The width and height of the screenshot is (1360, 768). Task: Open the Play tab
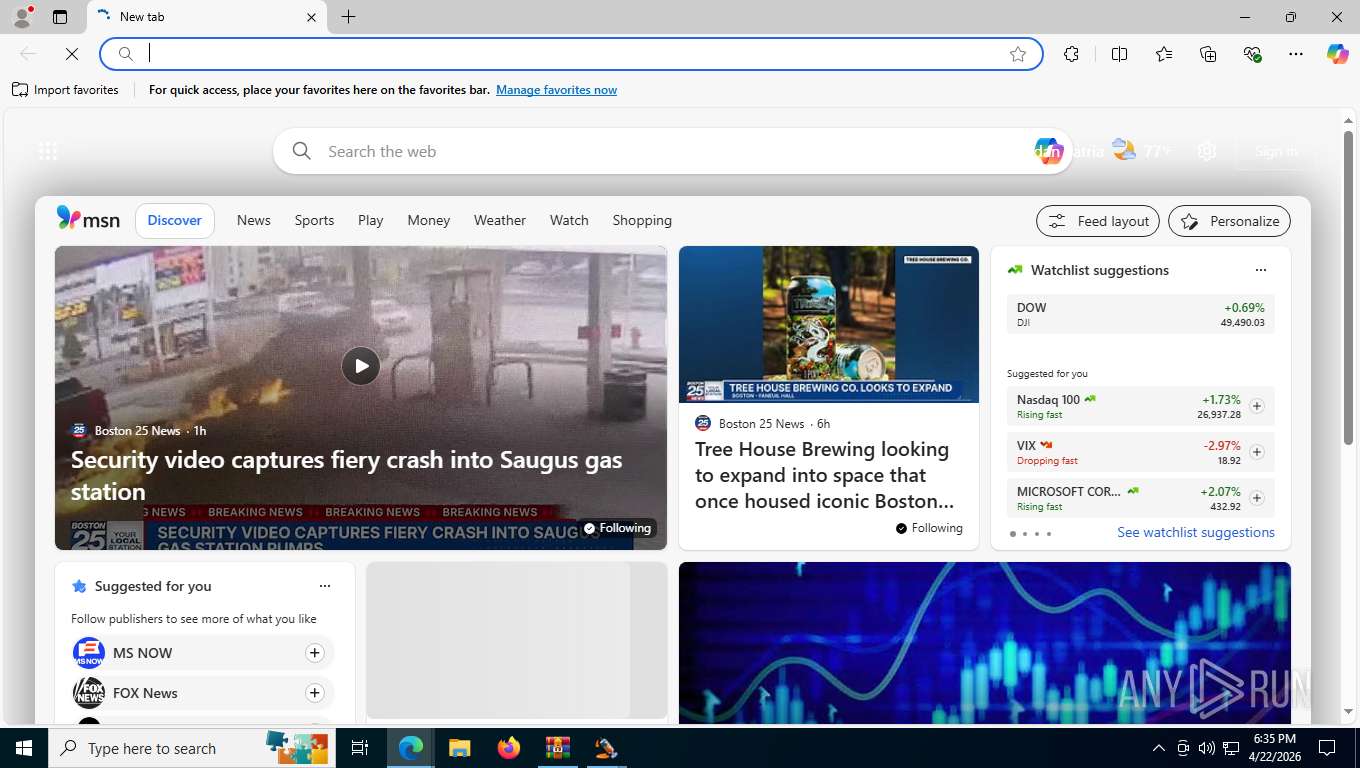371,220
